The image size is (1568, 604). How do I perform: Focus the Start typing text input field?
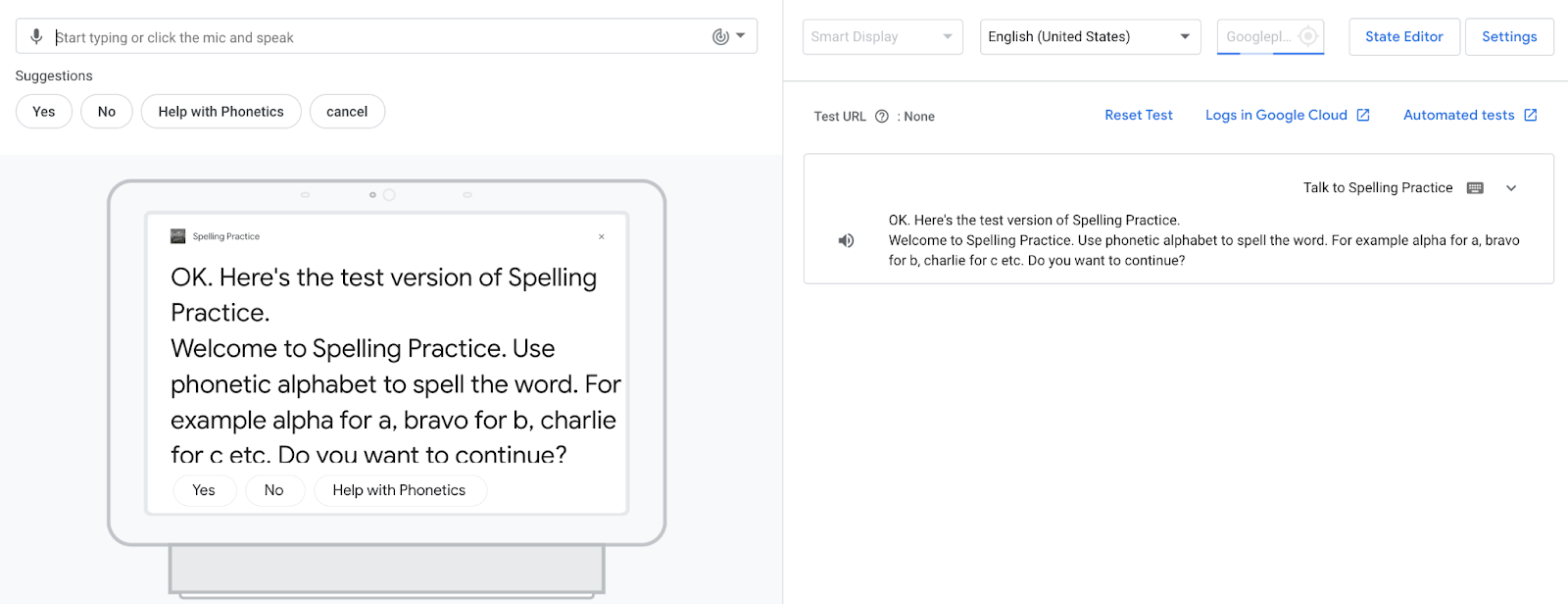(372, 37)
